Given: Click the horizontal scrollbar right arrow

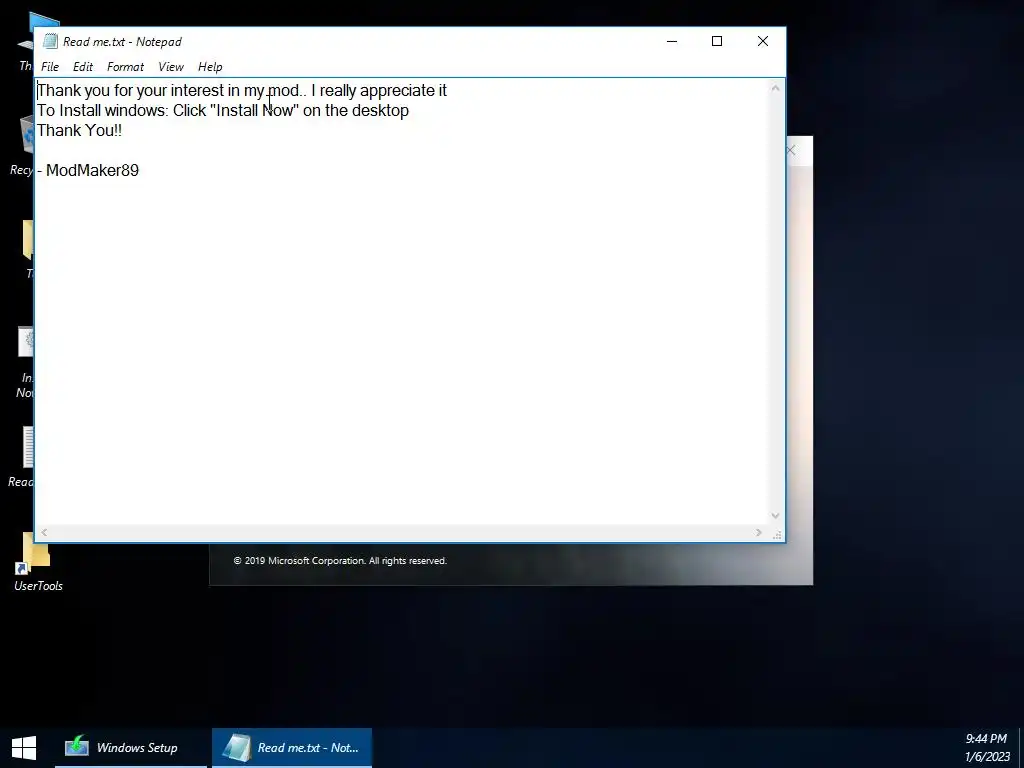Looking at the screenshot, I should pos(758,533).
